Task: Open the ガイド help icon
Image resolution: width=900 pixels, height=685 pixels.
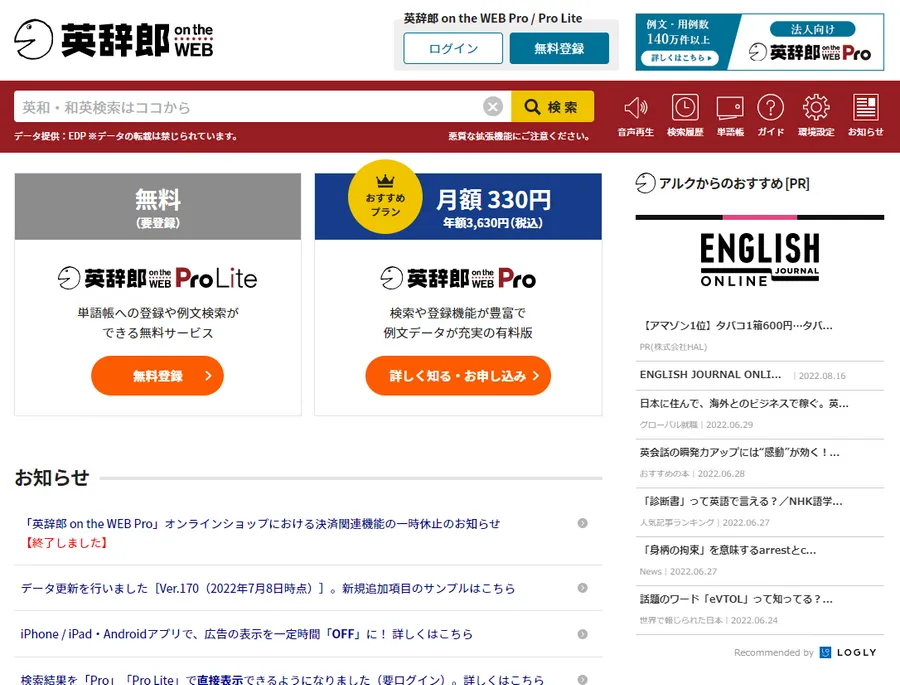Action: tap(770, 108)
